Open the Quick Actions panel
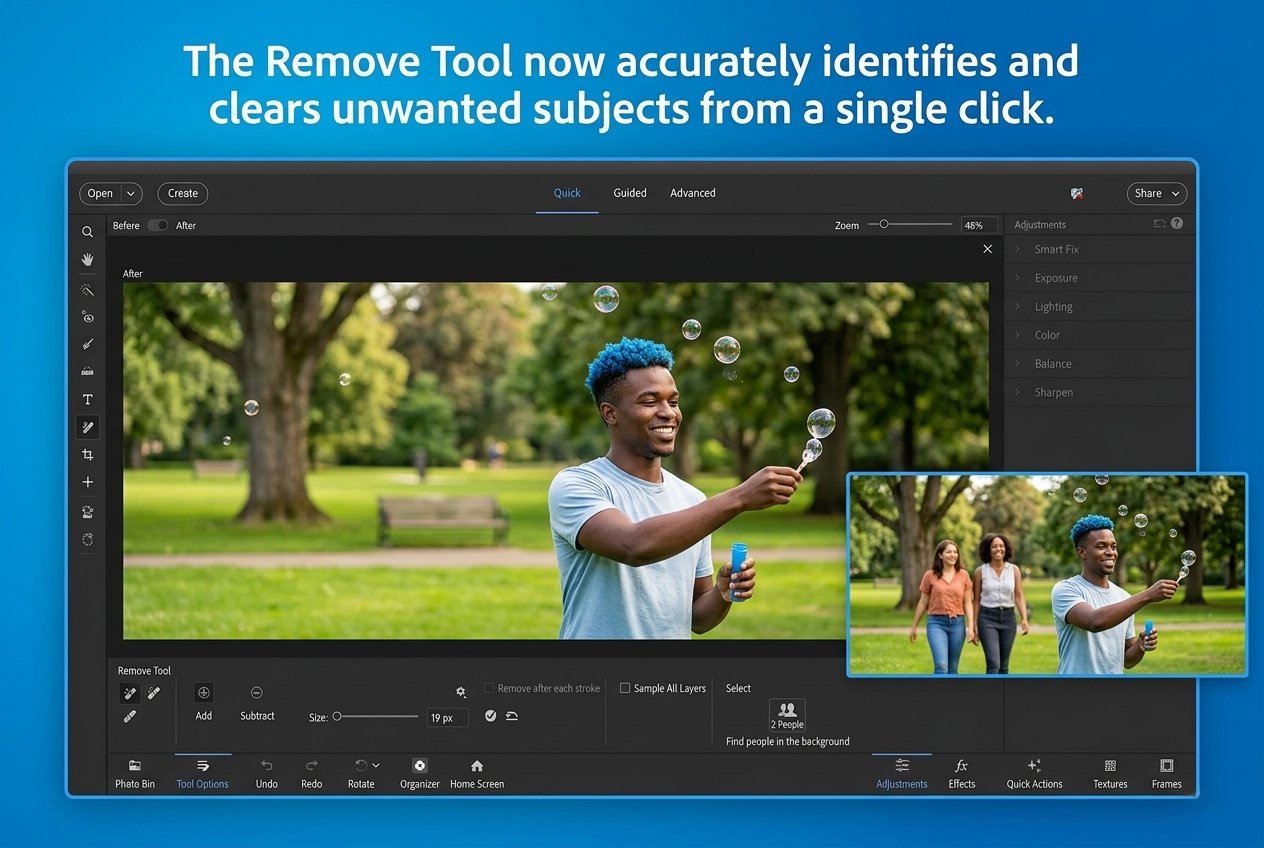The width and height of the screenshot is (1264, 848). (x=1034, y=772)
